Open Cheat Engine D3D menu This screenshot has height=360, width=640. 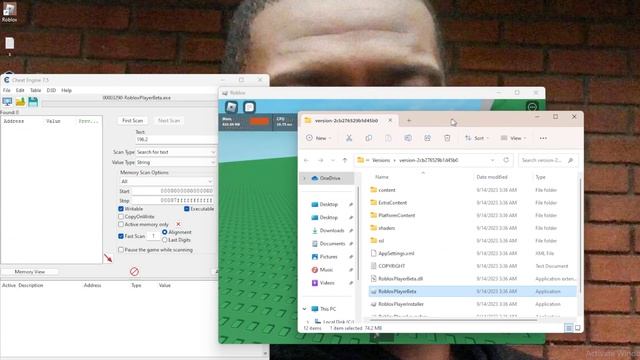pyautogui.click(x=51, y=90)
